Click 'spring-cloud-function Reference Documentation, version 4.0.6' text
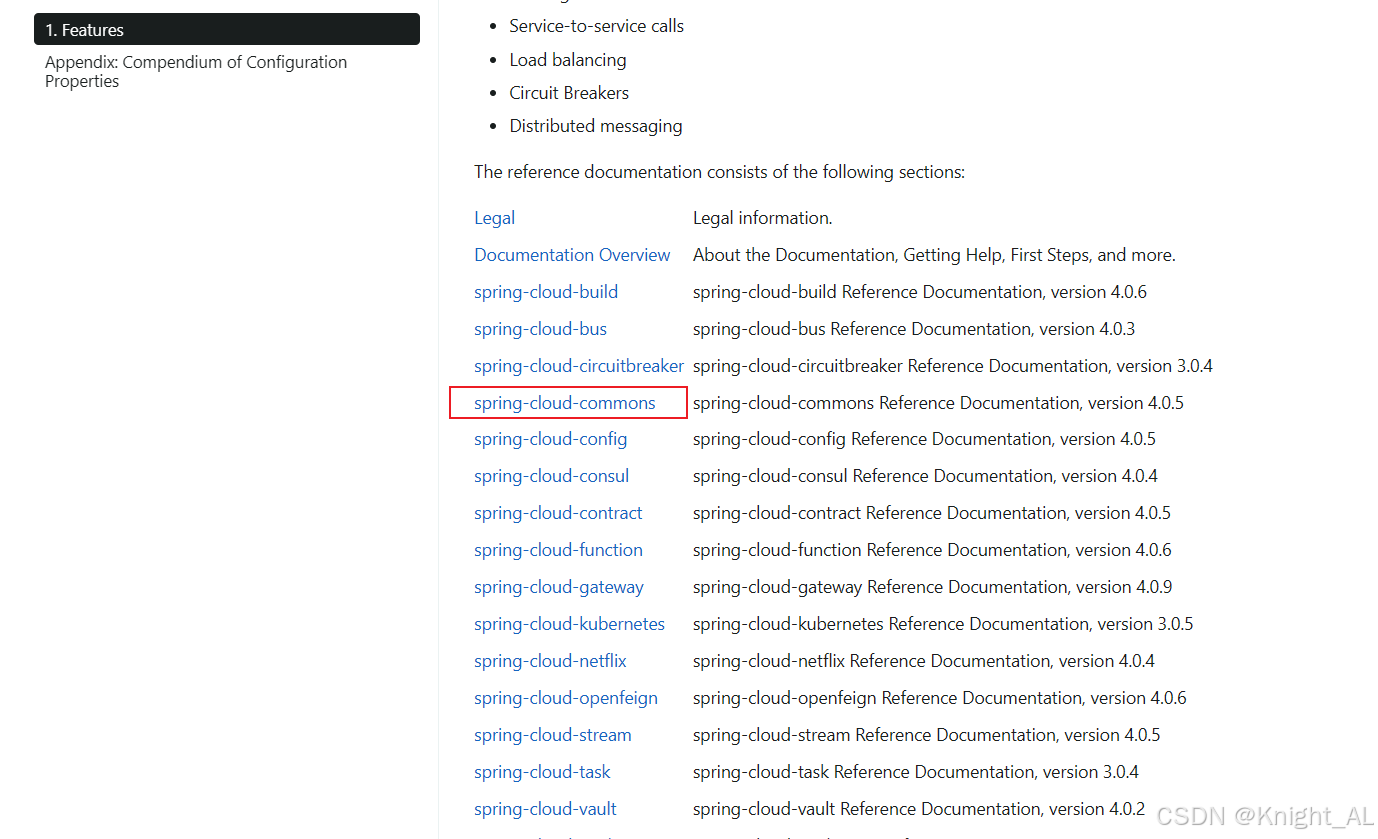1378x839 pixels. (x=932, y=550)
